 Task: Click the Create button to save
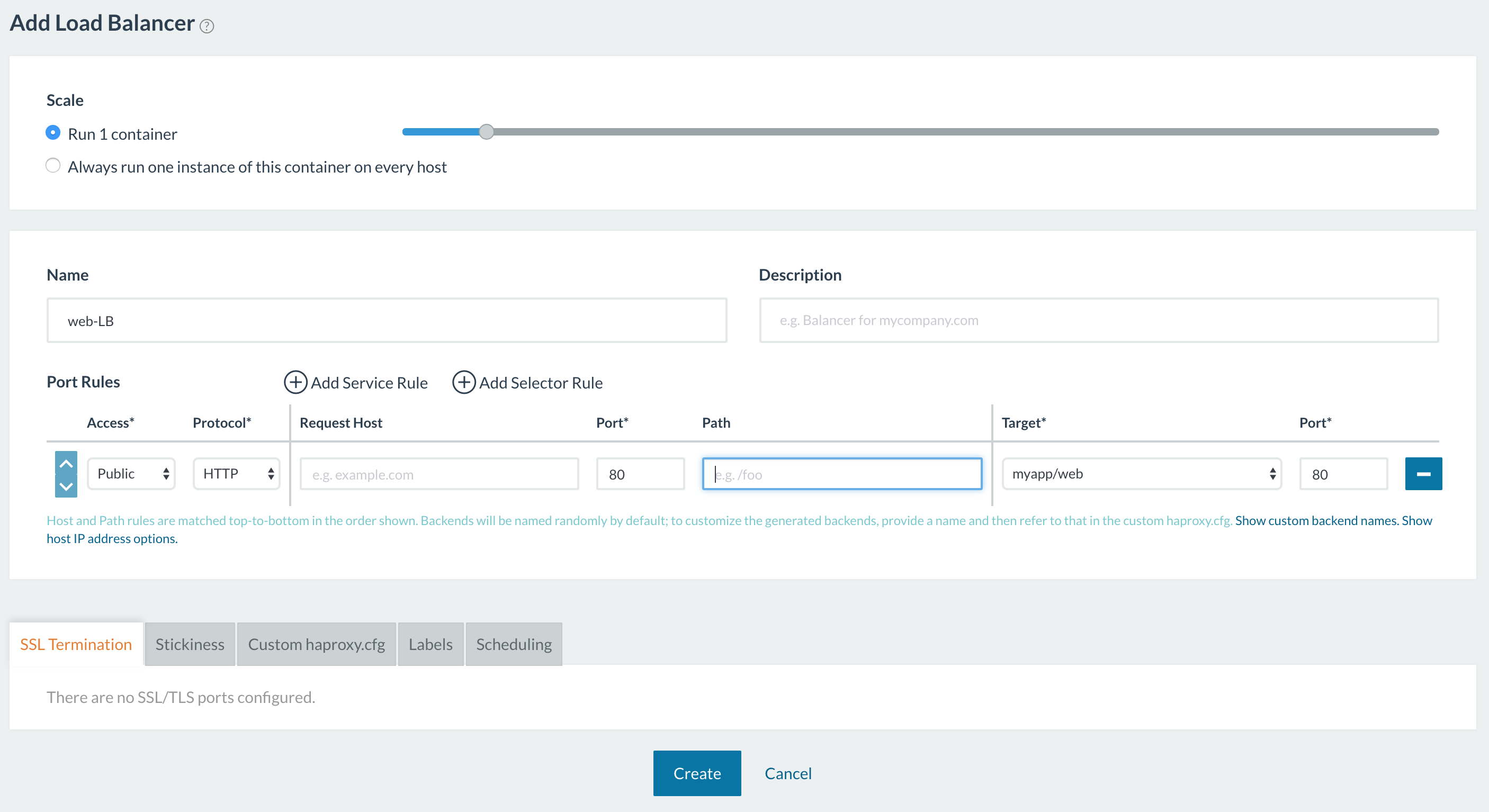point(697,772)
